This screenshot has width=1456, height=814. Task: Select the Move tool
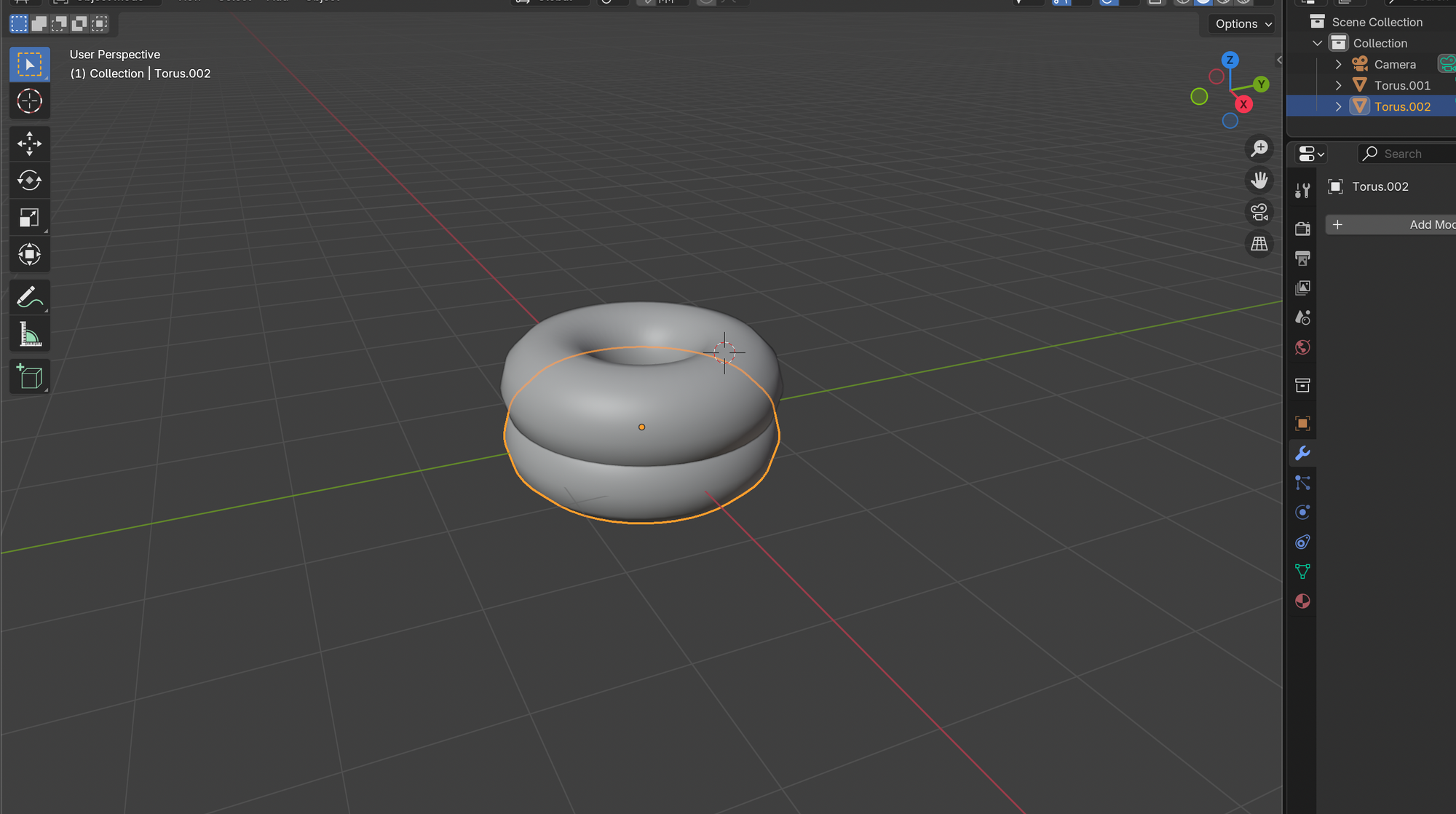point(30,143)
